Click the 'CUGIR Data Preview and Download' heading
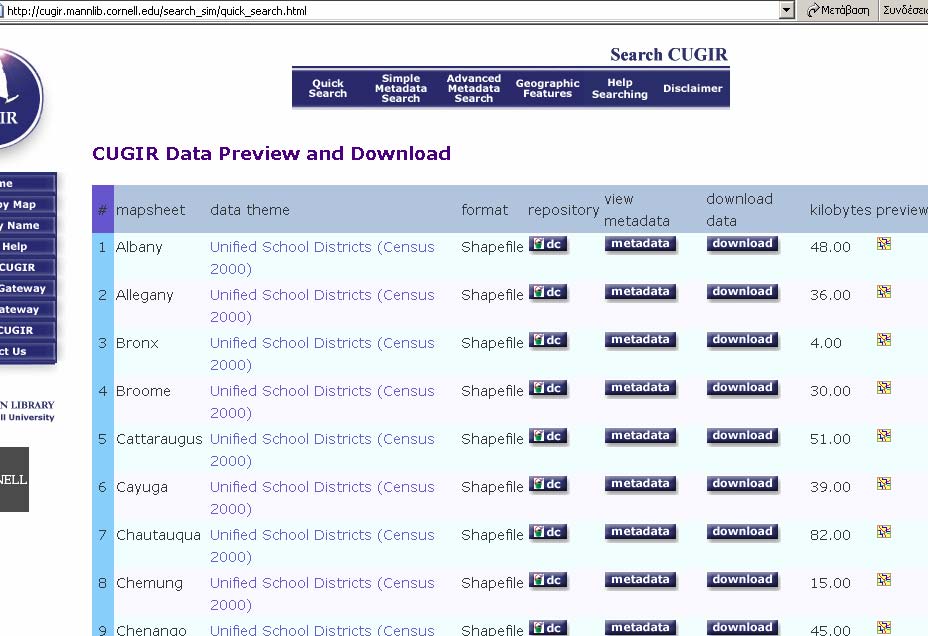Image resolution: width=928 pixels, height=636 pixels. (272, 153)
